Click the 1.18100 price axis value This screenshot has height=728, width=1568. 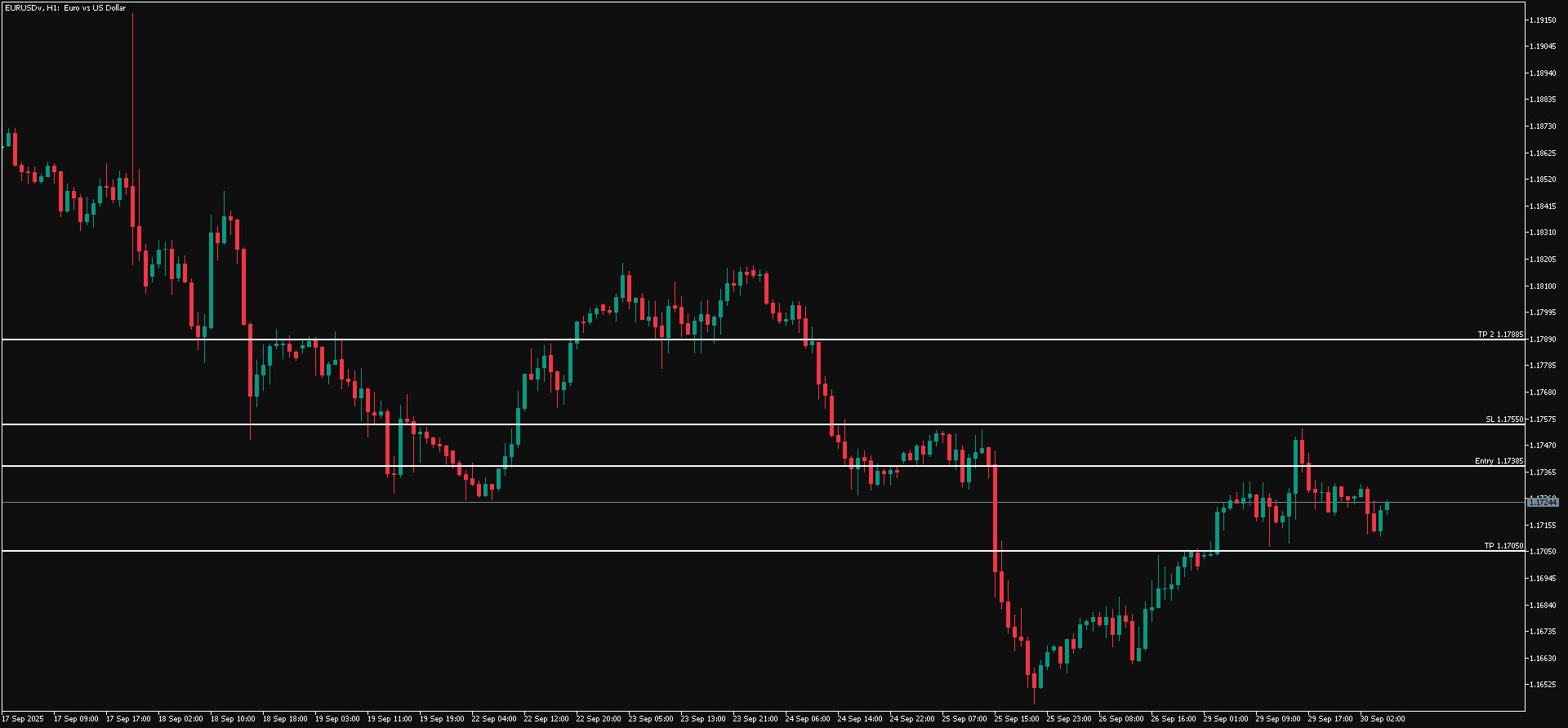(x=1543, y=286)
